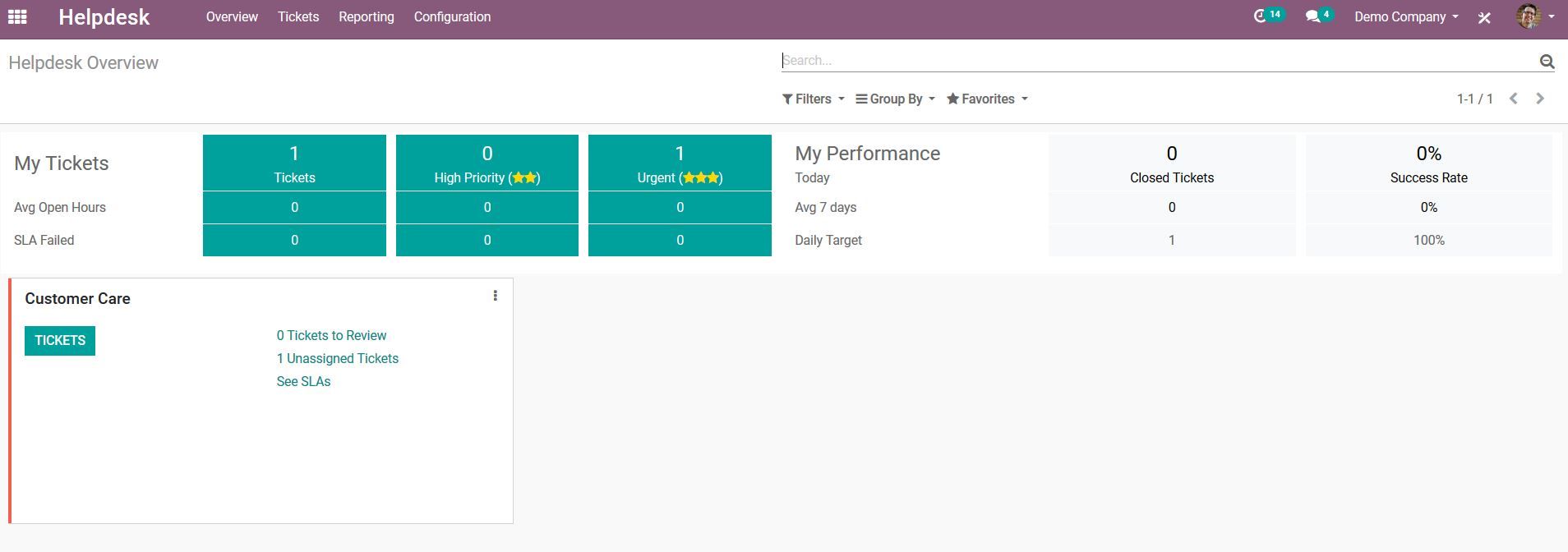1568x552 pixels.
Task: Open activities clock icon with 14 badge
Action: coord(1268,16)
